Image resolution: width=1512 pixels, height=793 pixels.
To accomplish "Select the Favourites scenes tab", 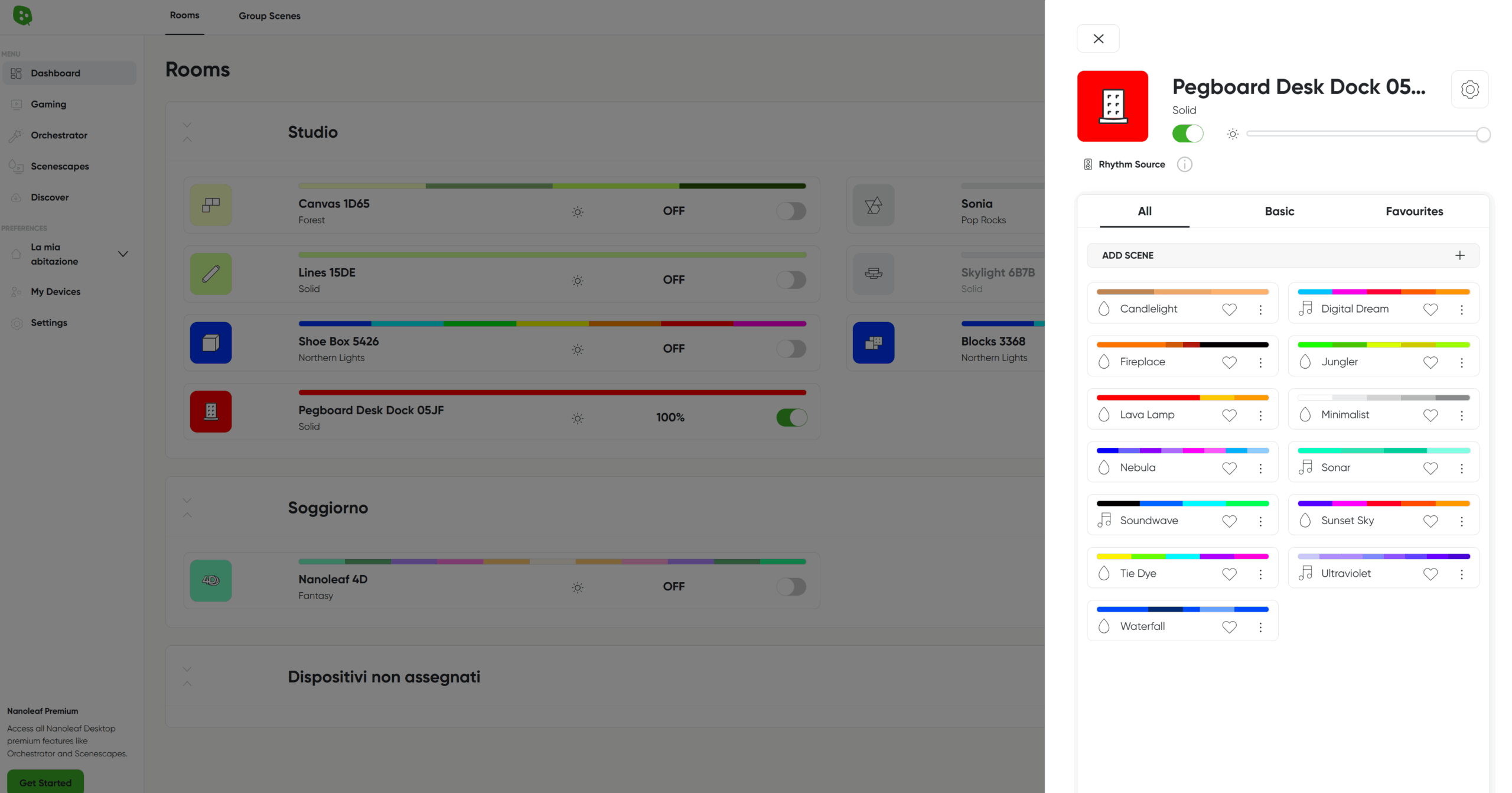I will pyautogui.click(x=1414, y=211).
